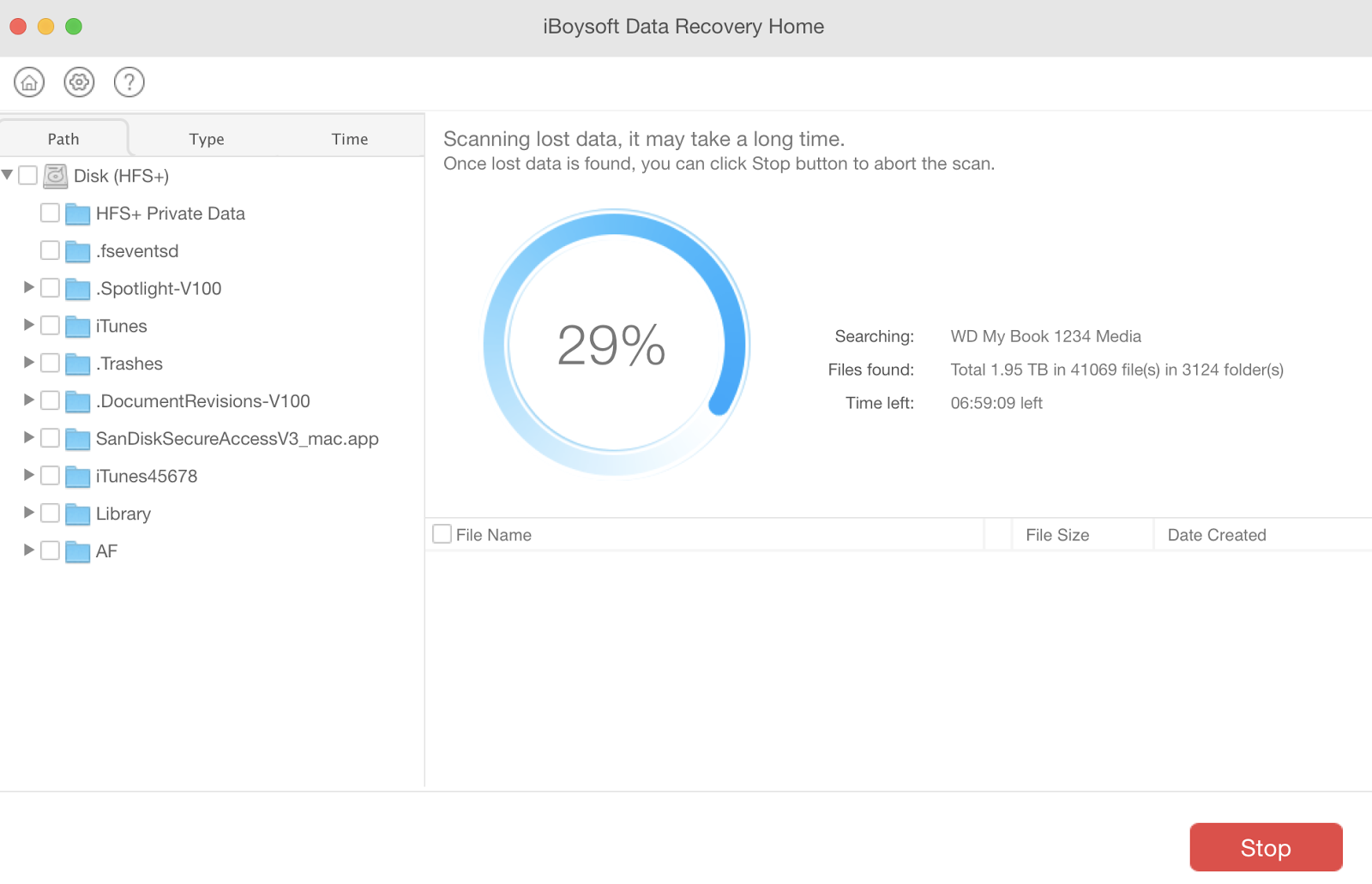Check the Library folder checkbox
The image size is (1372, 884).
[x=50, y=513]
